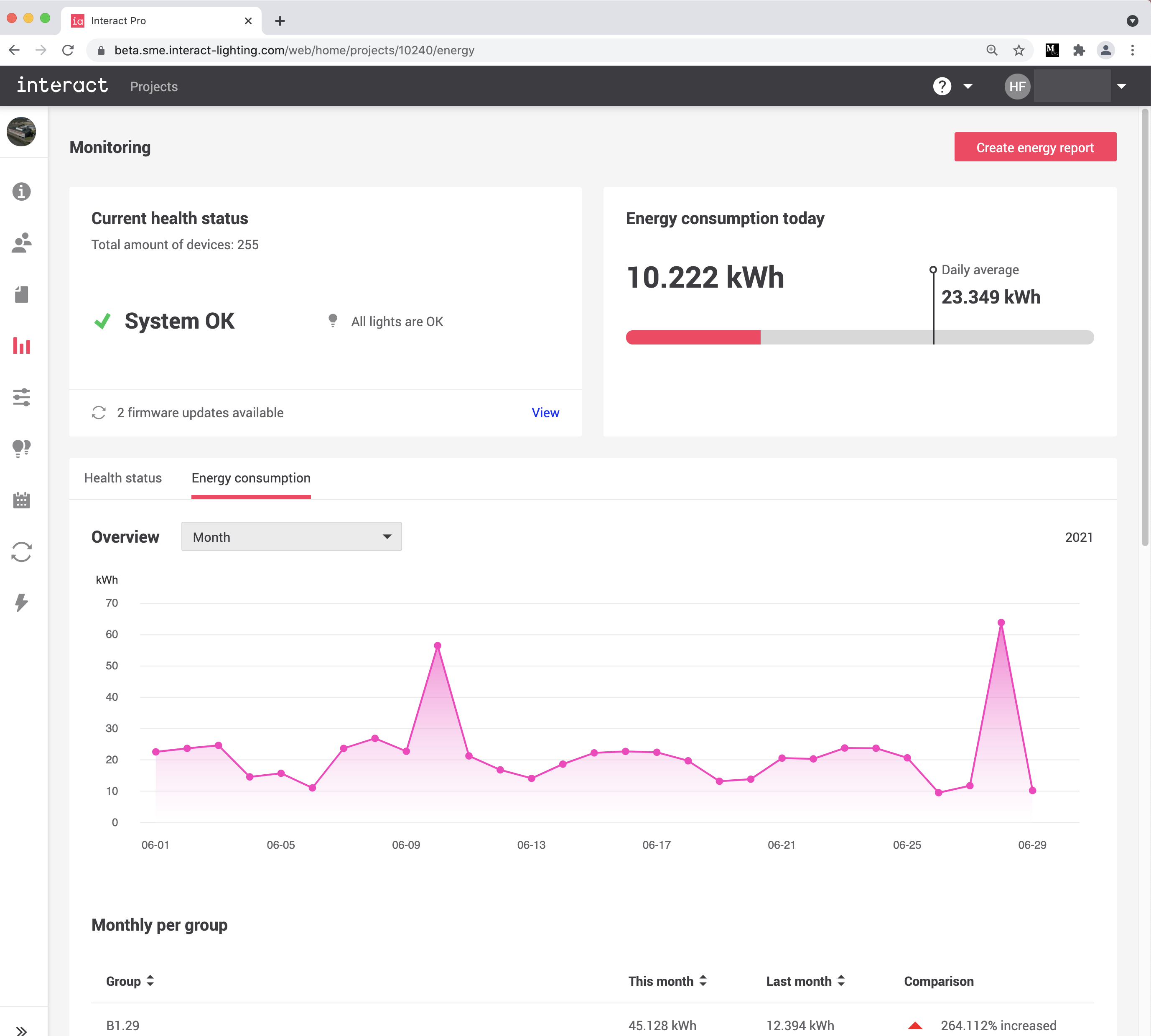1151x1036 pixels.
Task: Close the Interact Pro tab
Action: pyautogui.click(x=248, y=21)
